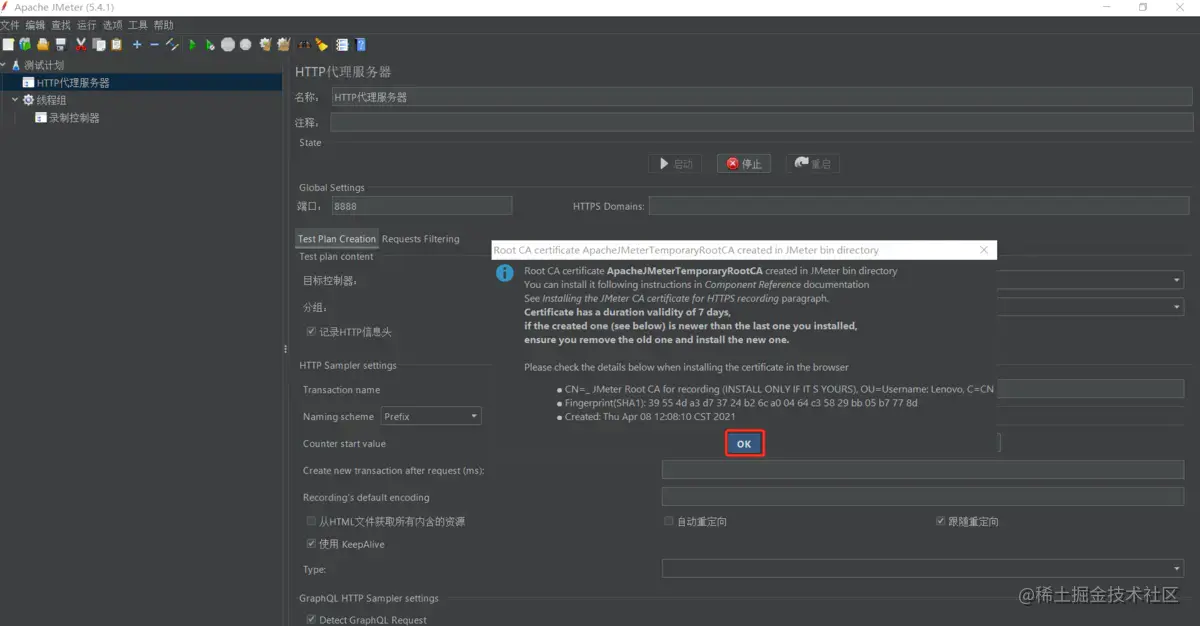This screenshot has height=626, width=1200.
Task: Create a new test plan via toolbar icon
Action: pos(8,44)
